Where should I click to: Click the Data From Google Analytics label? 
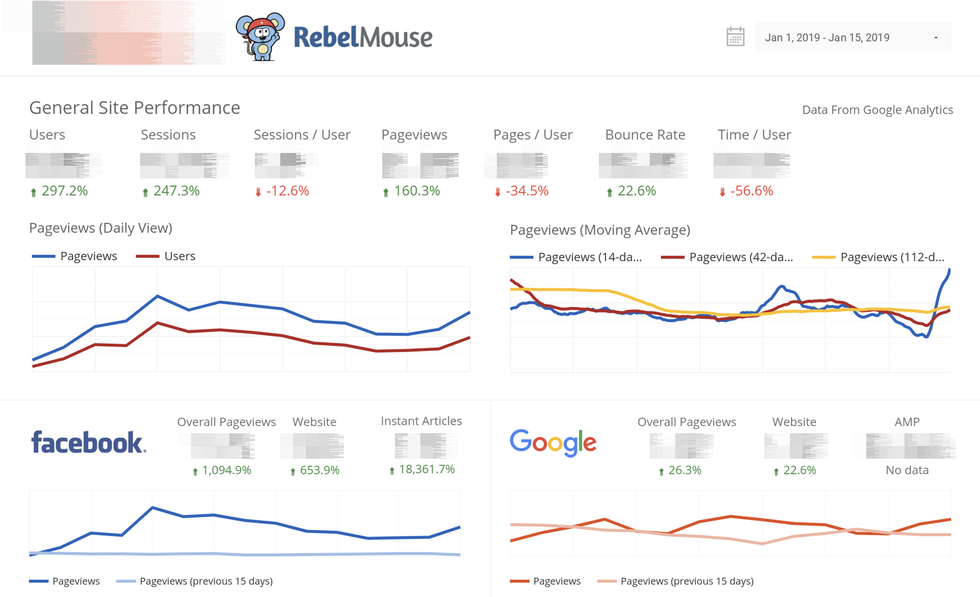click(877, 110)
